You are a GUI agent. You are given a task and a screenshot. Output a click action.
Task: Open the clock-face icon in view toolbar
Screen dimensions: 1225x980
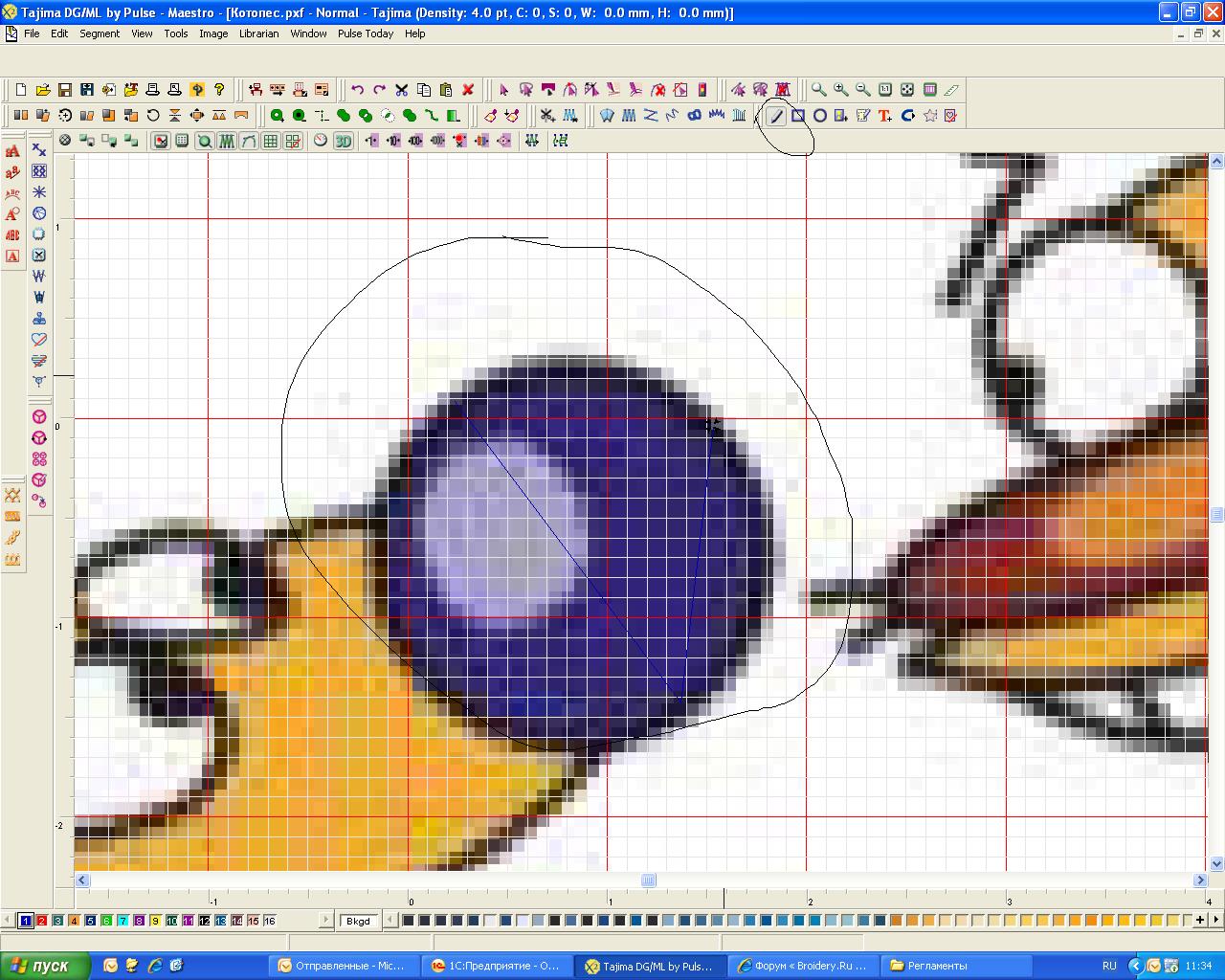[x=320, y=141]
